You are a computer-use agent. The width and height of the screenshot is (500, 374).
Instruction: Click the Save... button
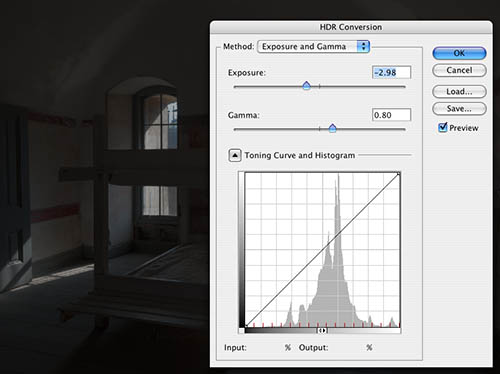pyautogui.click(x=459, y=109)
